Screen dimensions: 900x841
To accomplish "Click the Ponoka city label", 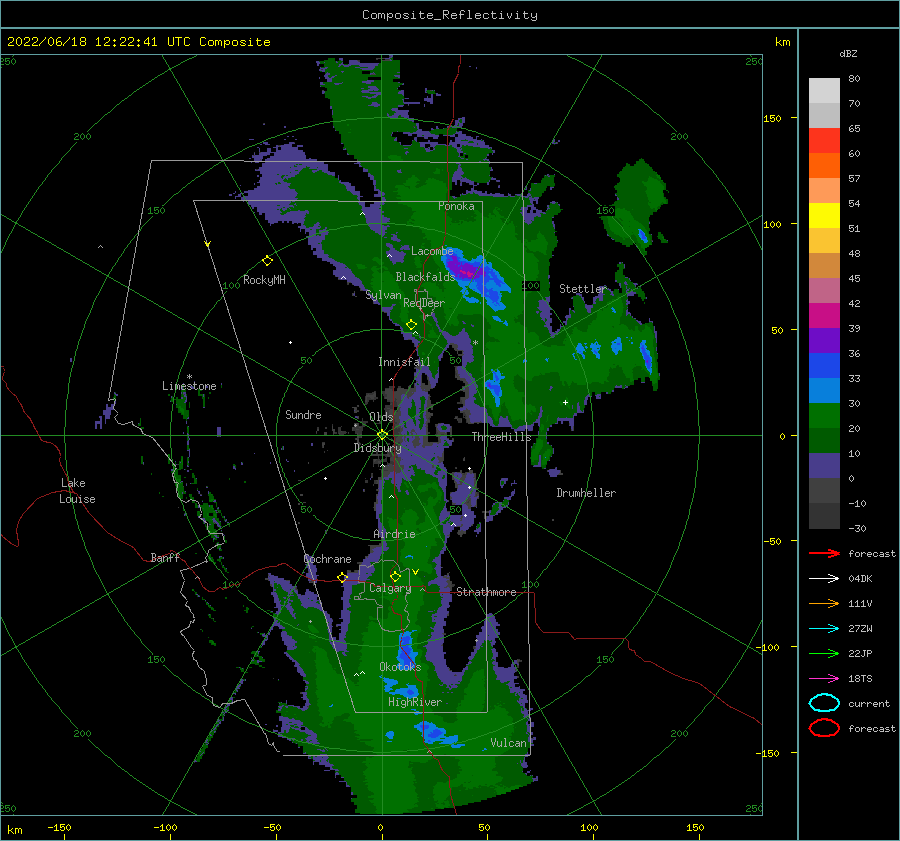I will 456,206.
